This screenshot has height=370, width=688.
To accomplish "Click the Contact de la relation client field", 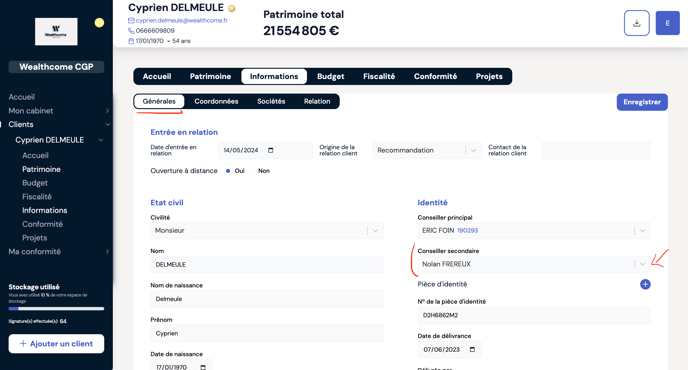I will (596, 151).
